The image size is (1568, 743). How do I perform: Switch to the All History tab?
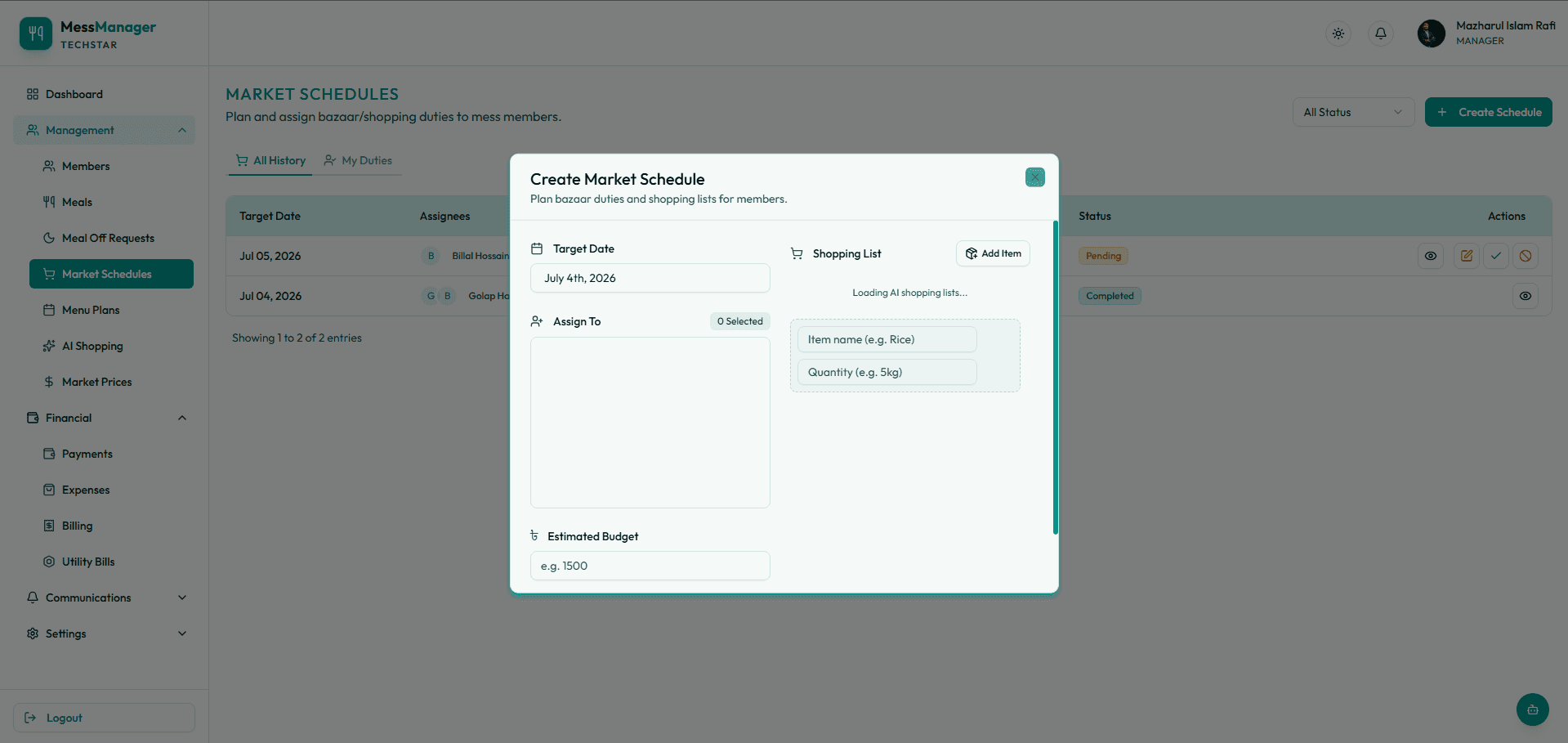point(270,160)
